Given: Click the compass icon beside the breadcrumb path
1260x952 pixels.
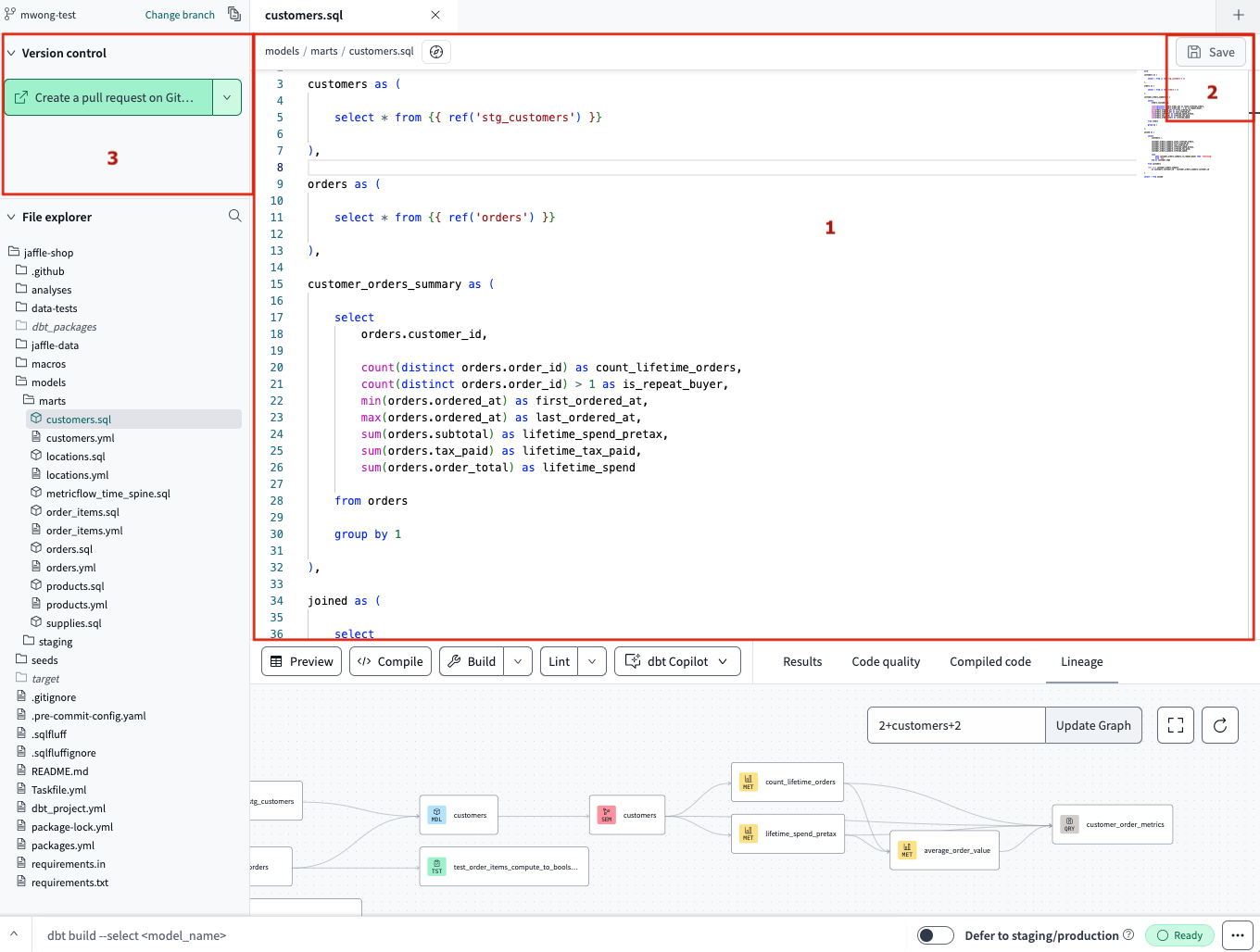Looking at the screenshot, I should pos(435,51).
